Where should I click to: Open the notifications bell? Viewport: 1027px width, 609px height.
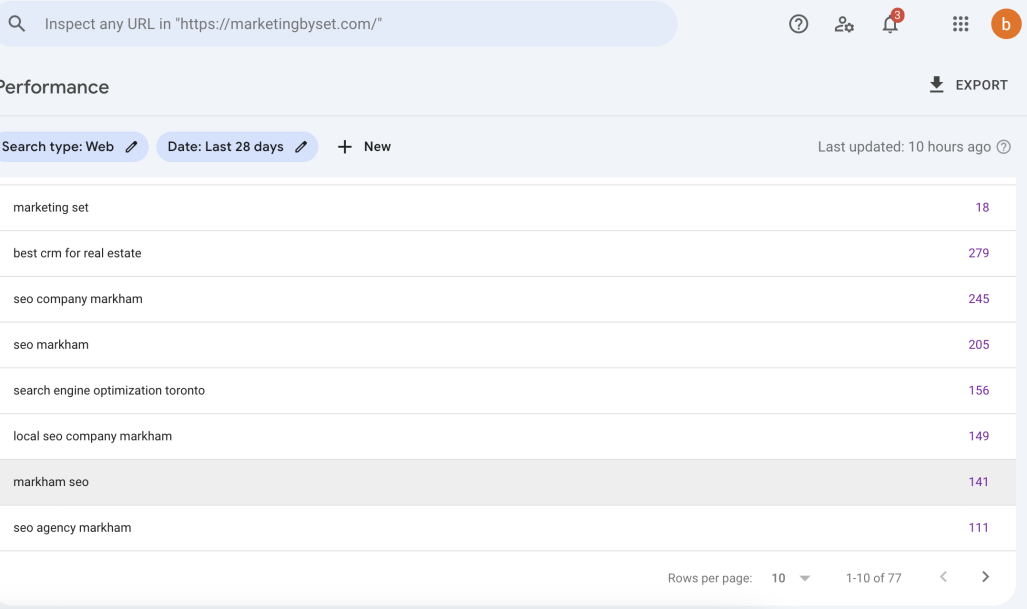[x=890, y=25]
